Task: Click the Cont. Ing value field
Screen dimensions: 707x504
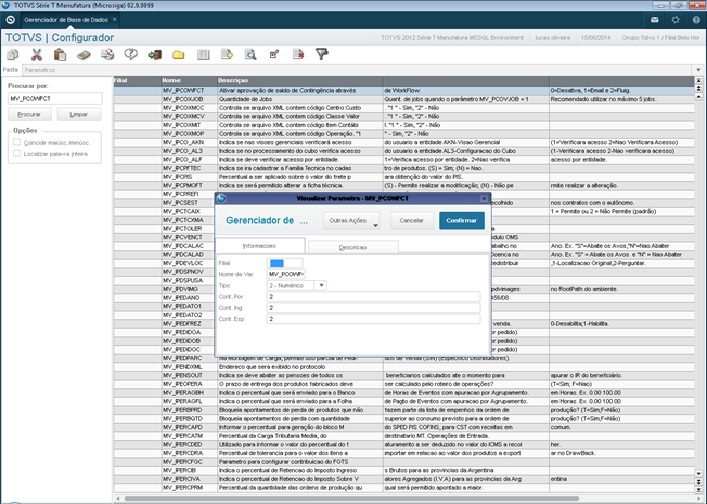Action: 374,307
